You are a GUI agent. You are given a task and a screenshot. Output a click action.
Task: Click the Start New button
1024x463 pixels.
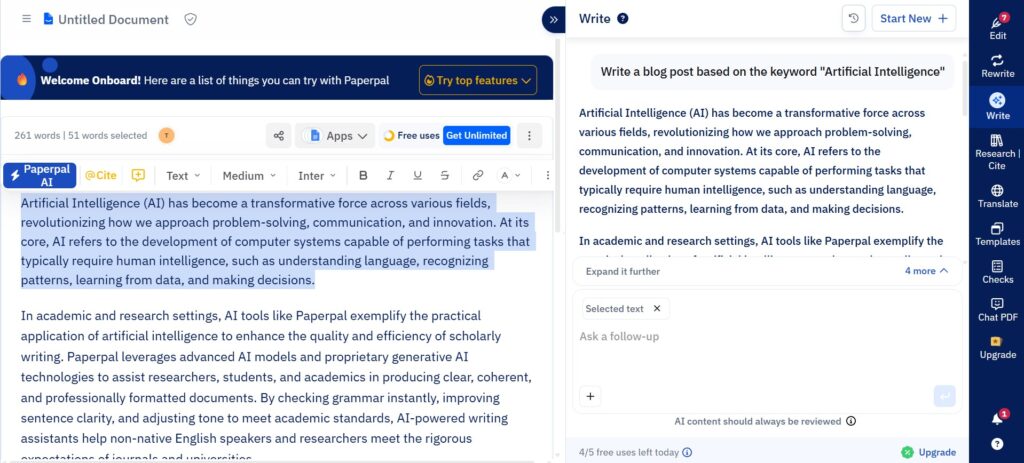point(914,18)
